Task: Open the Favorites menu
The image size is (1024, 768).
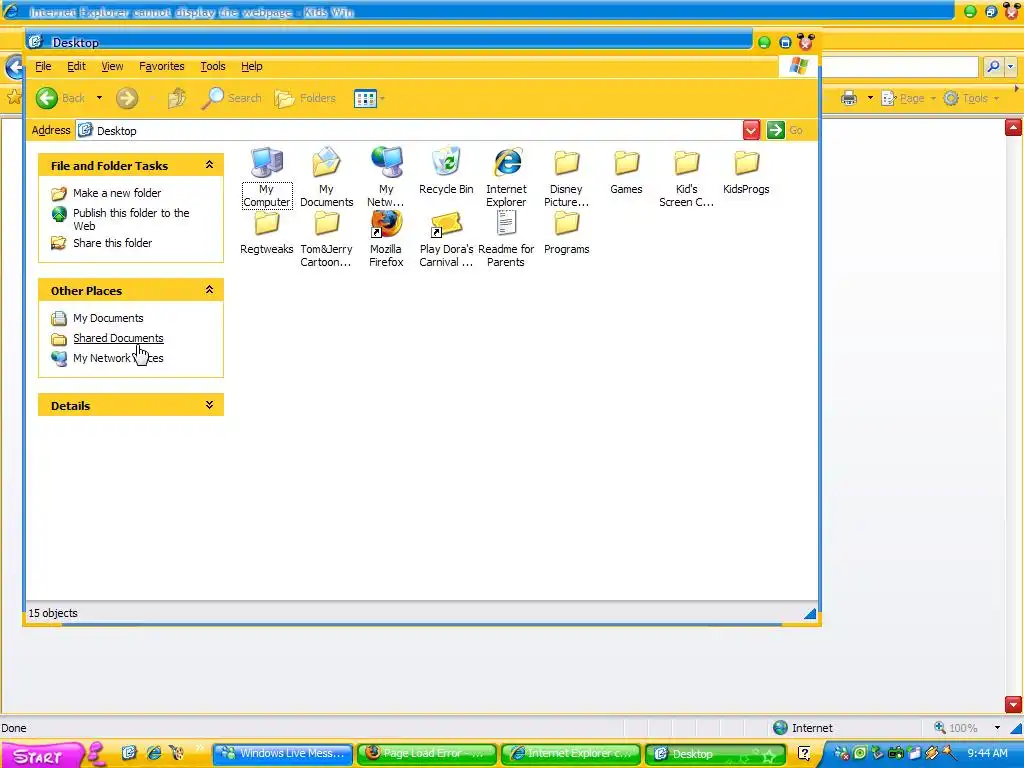Action: [161, 66]
